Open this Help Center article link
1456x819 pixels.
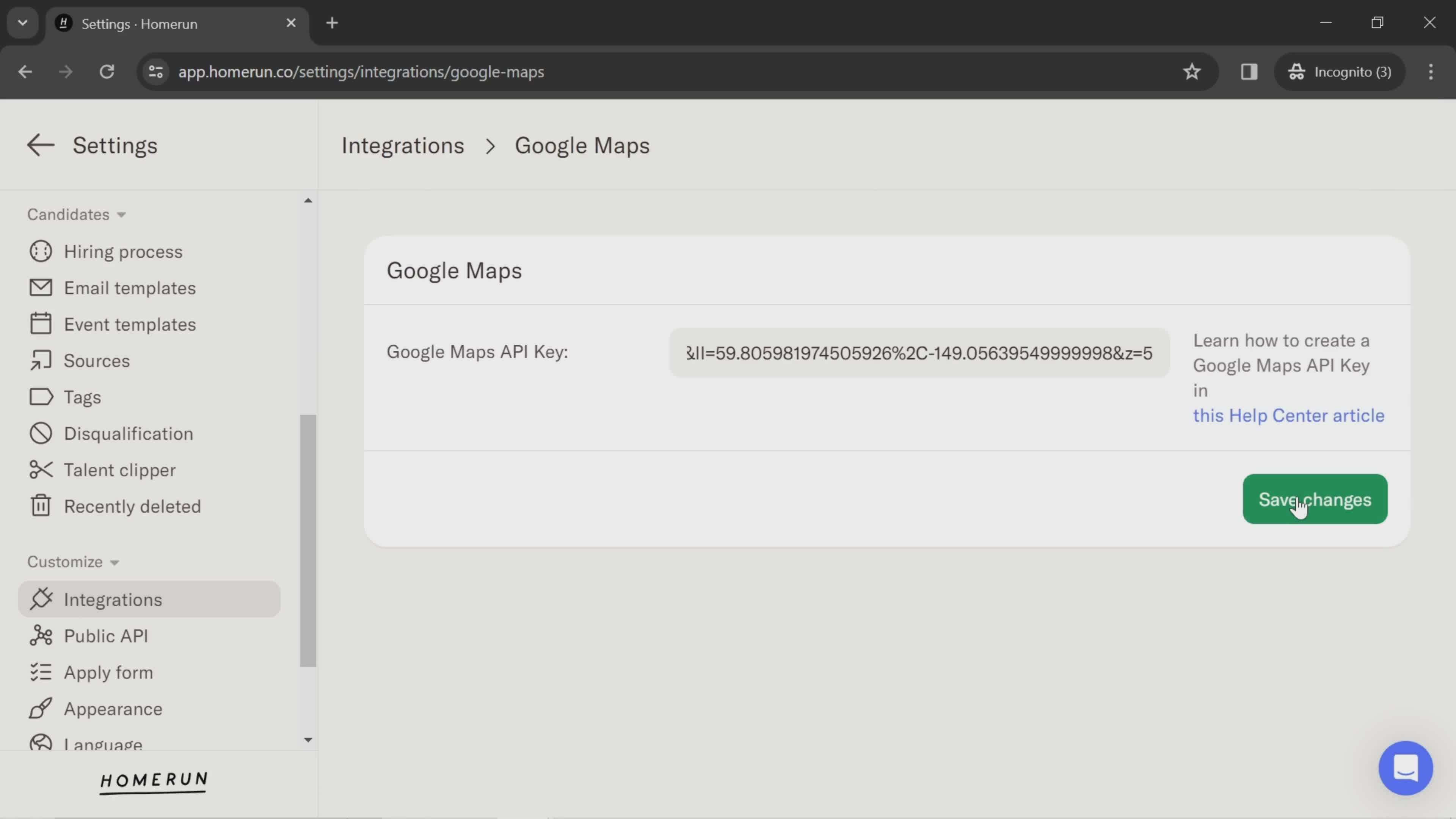1289,416
